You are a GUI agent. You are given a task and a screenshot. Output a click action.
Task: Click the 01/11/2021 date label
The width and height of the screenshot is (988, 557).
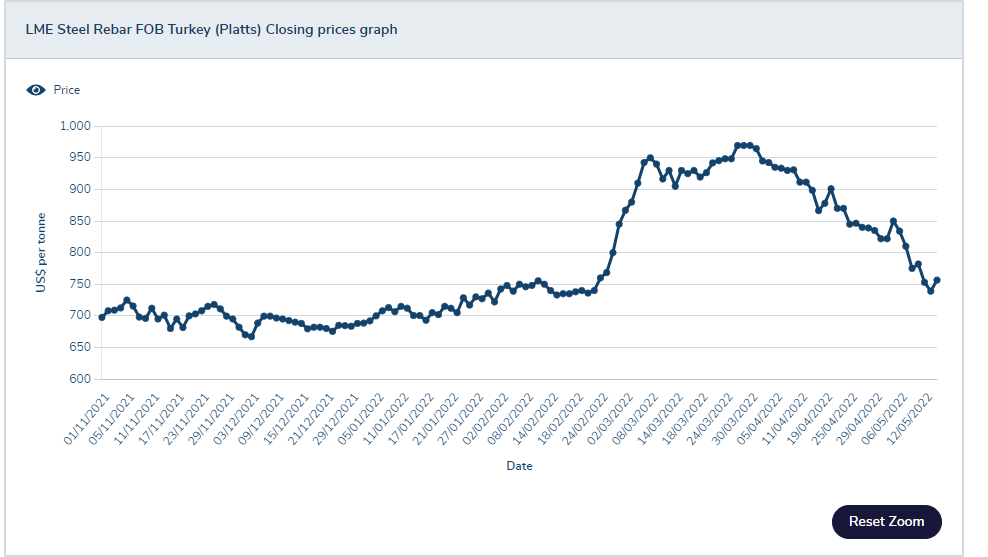(87, 420)
